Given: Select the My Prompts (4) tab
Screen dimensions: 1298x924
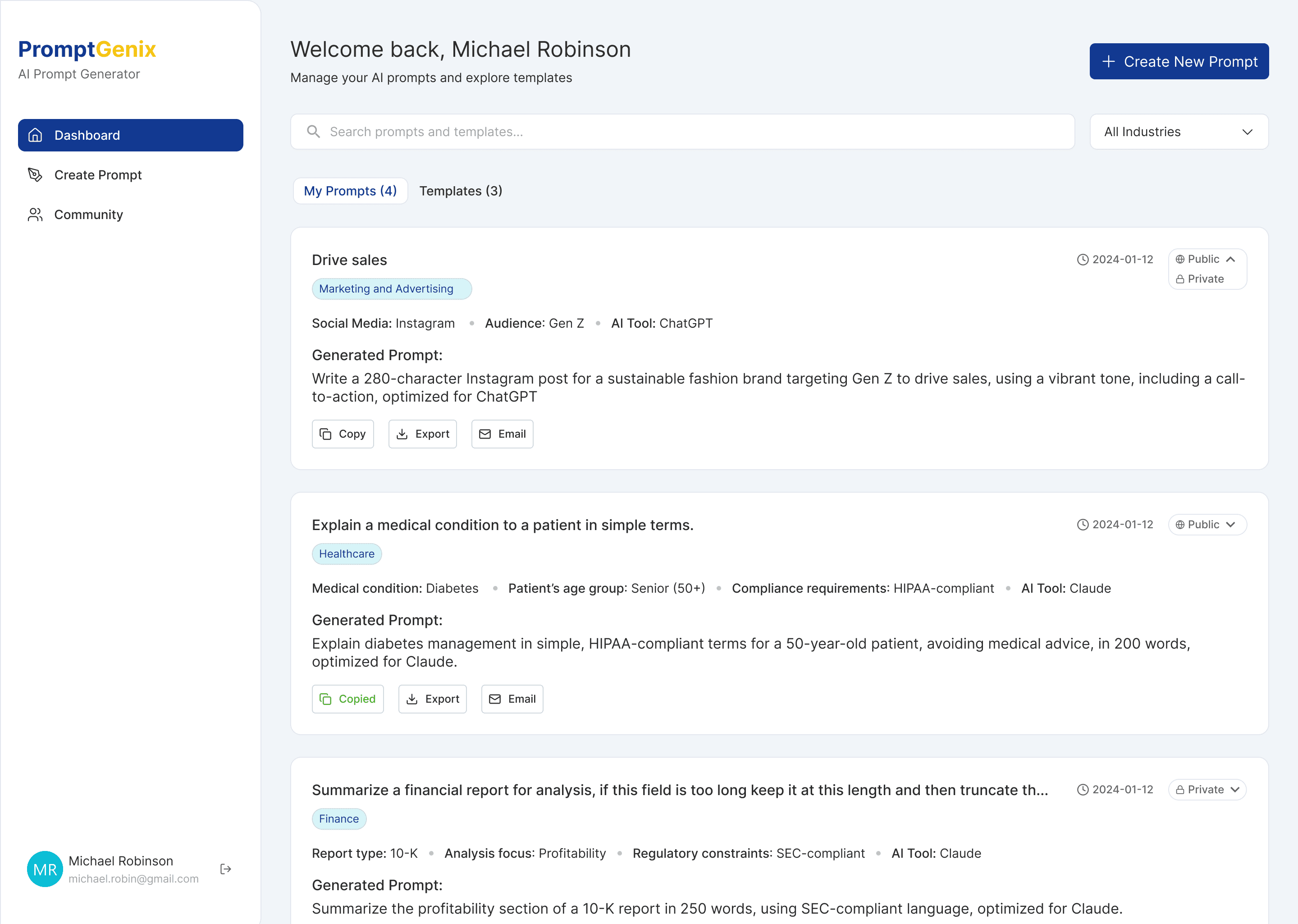Looking at the screenshot, I should pos(350,191).
